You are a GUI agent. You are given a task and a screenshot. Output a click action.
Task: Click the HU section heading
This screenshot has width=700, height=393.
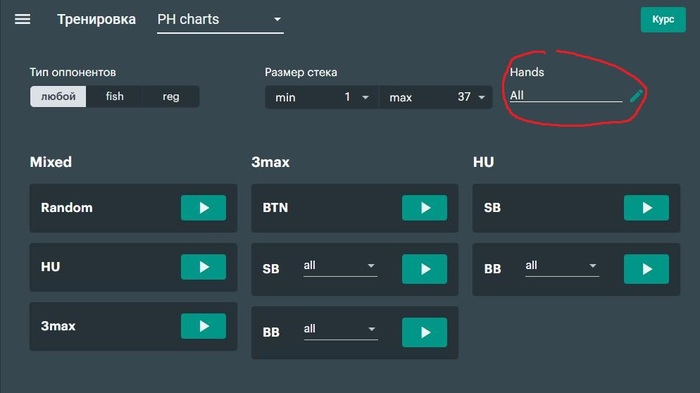coord(483,162)
